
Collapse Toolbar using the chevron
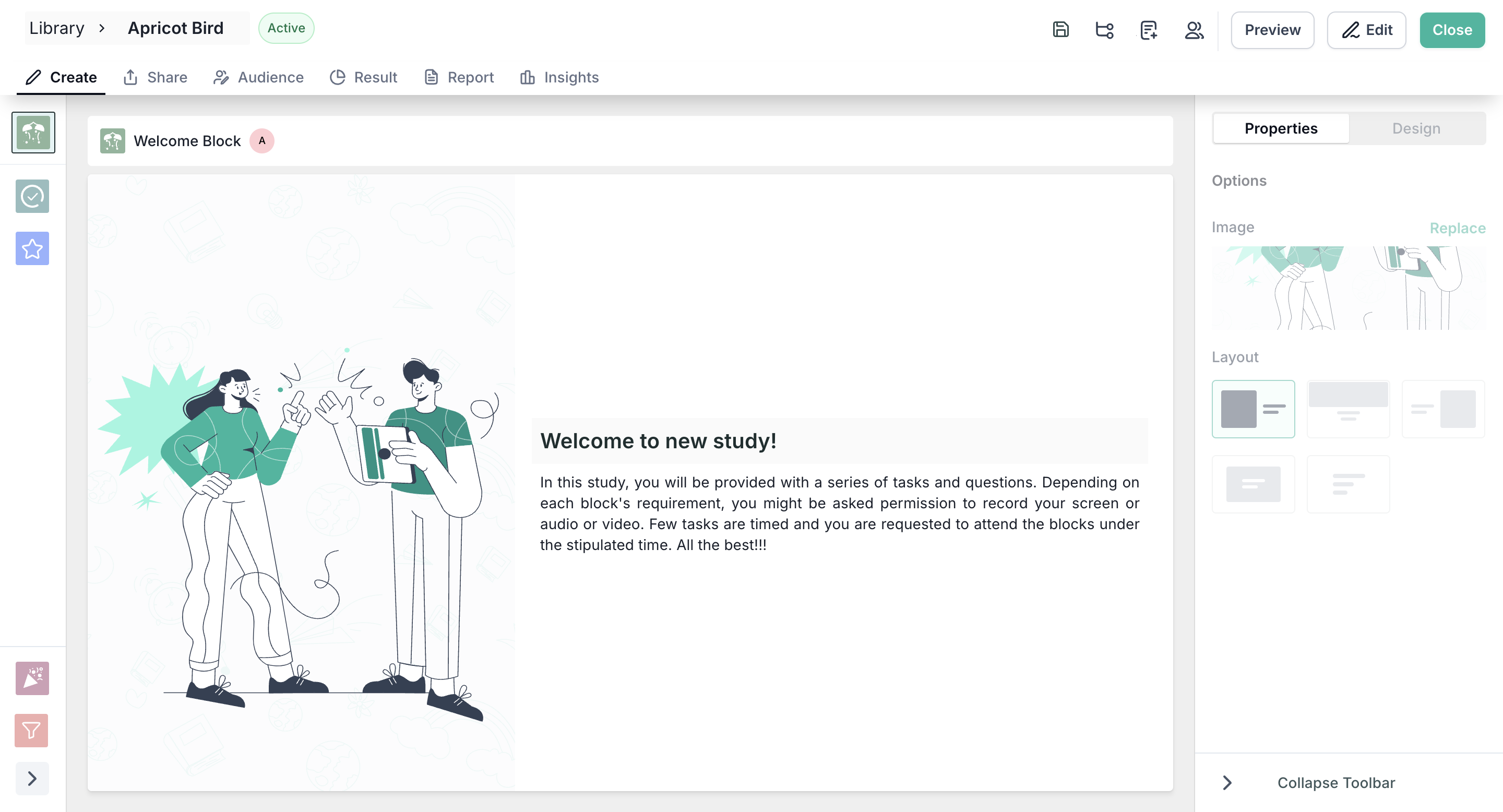(x=1227, y=783)
